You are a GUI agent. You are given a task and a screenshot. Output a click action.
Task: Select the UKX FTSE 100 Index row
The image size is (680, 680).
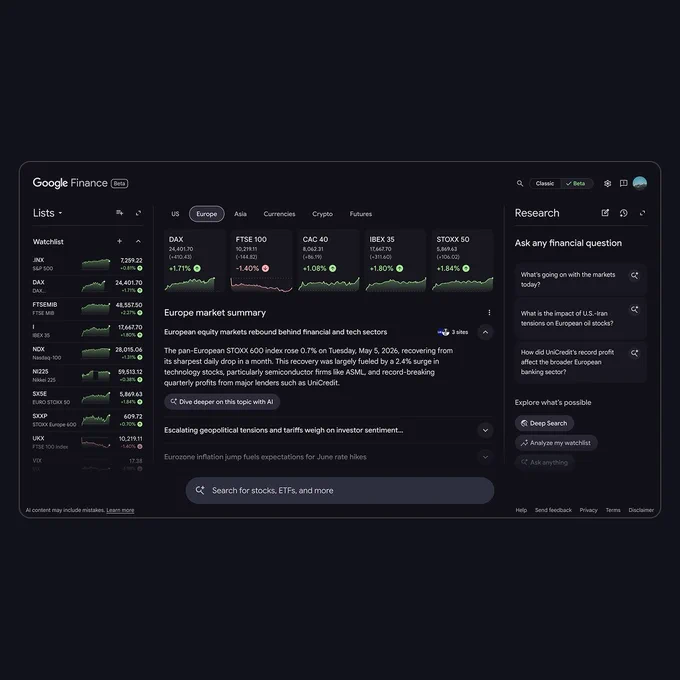pyautogui.click(x=88, y=442)
